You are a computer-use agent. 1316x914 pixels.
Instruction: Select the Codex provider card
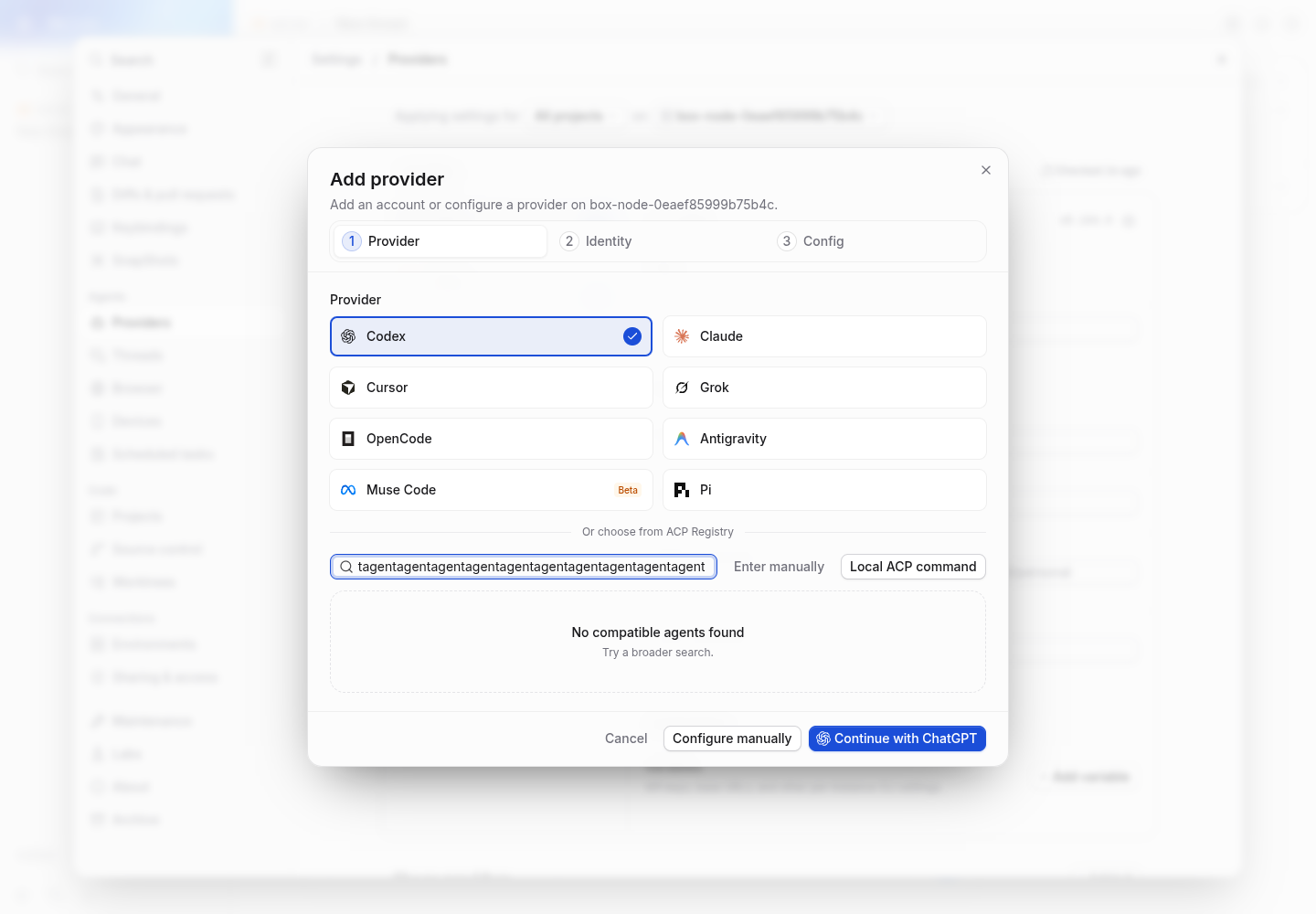tap(491, 336)
